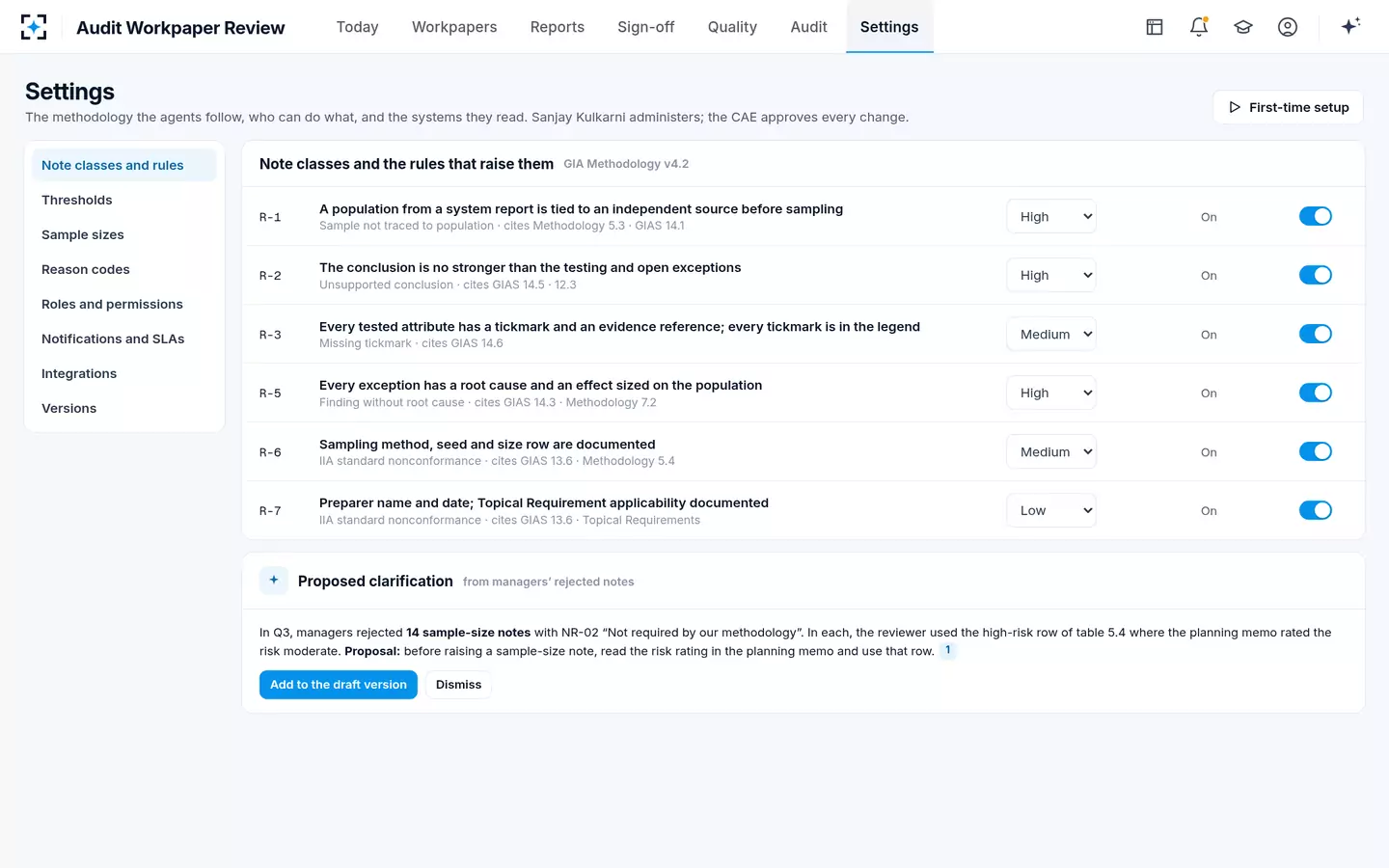Open the Audit tab
Viewport: 1389px width, 868px height.
coord(808,27)
